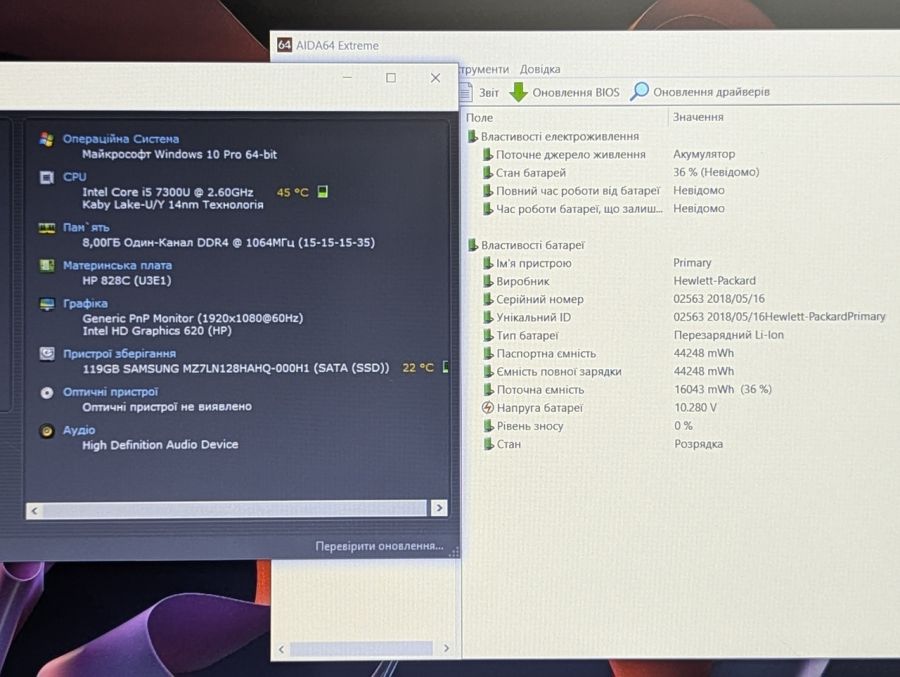Select the value Акумулятор
This screenshot has width=900, height=677.
(704, 154)
